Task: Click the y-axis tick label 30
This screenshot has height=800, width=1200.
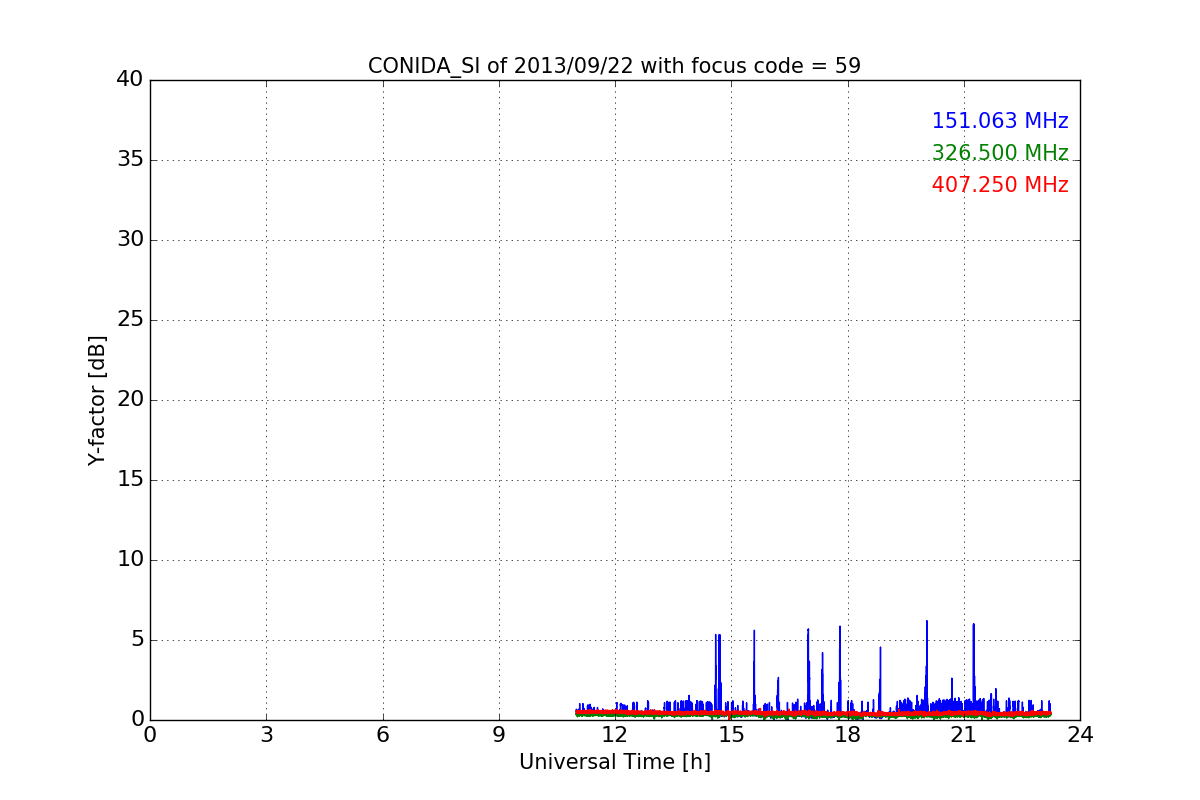Action: 130,240
